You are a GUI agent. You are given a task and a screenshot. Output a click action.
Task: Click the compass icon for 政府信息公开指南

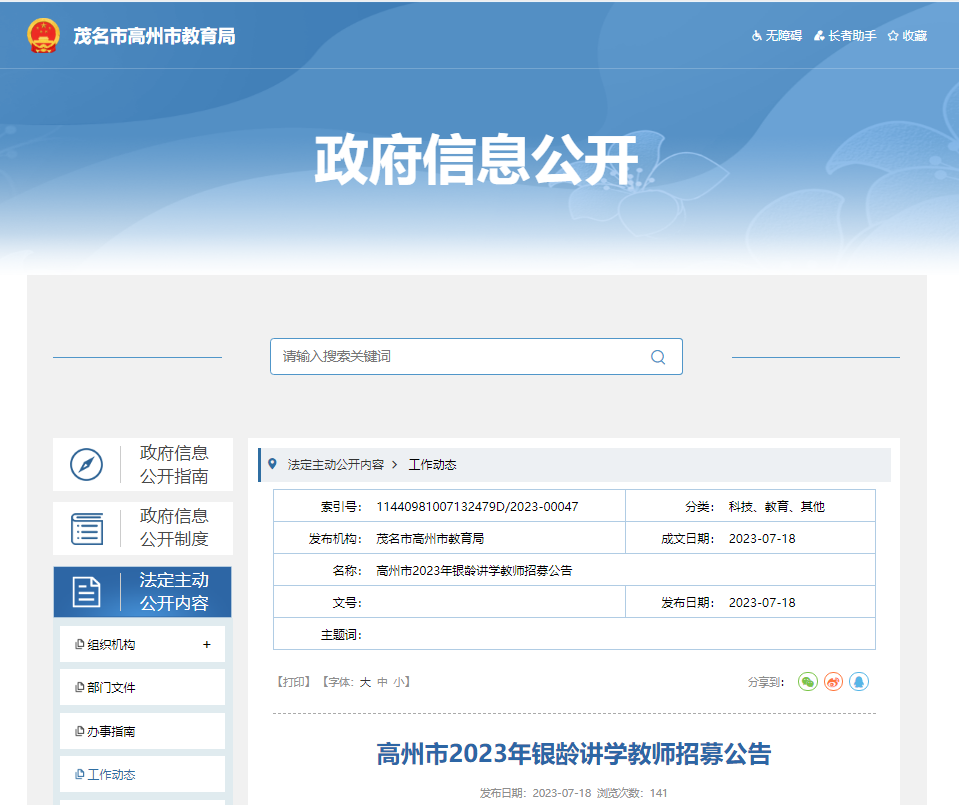click(x=87, y=465)
